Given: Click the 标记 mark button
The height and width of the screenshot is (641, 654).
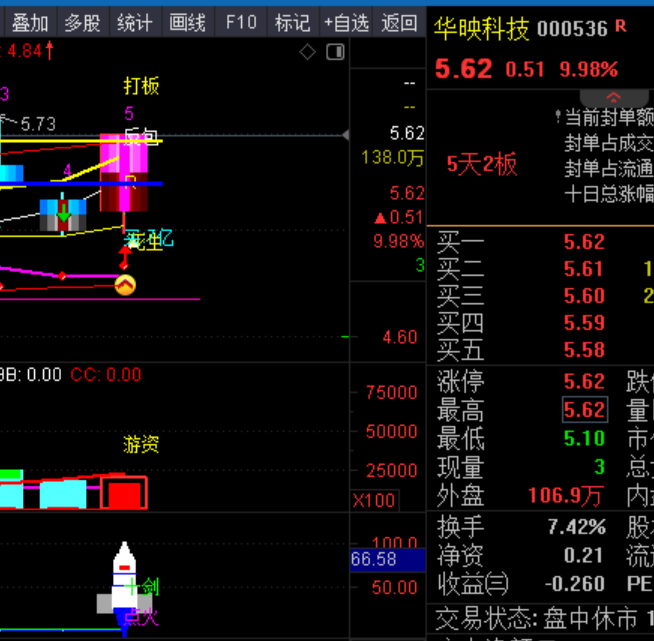Looking at the screenshot, I should tap(292, 23).
